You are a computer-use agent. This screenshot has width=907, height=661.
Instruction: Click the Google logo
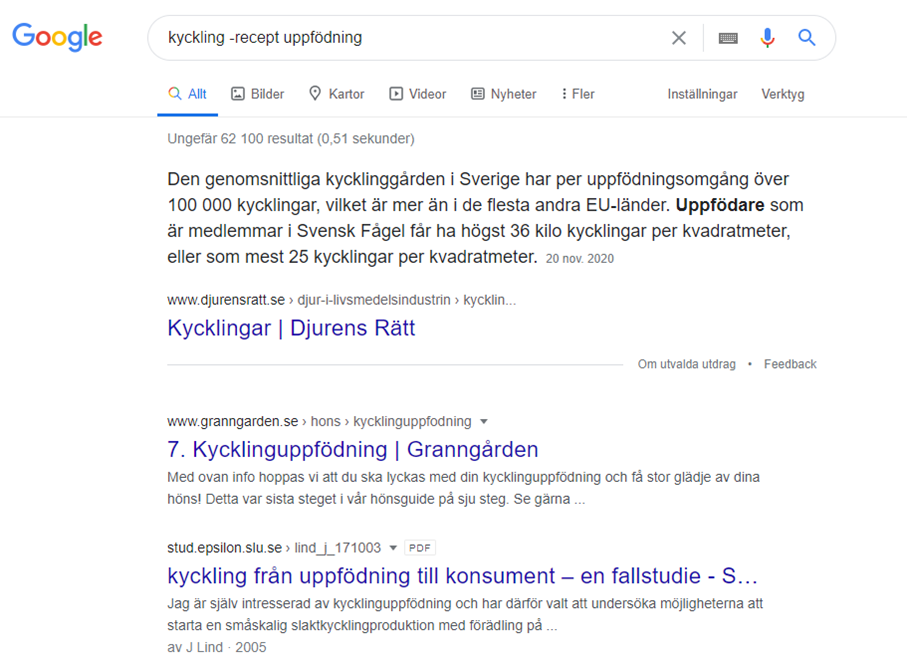57,37
